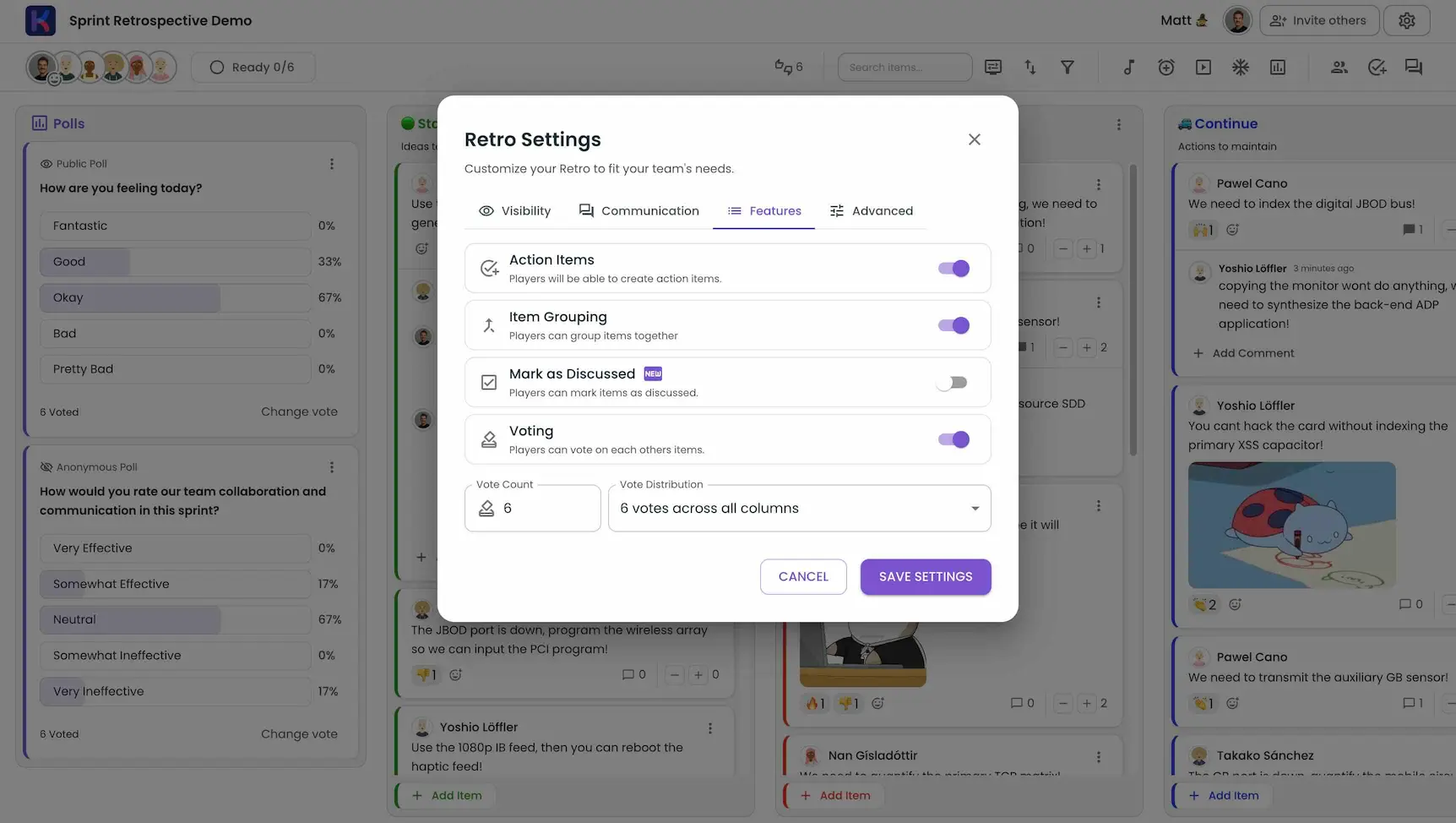Click Change vote in anonymous poll
Image resolution: width=1456 pixels, height=823 pixels.
[299, 733]
